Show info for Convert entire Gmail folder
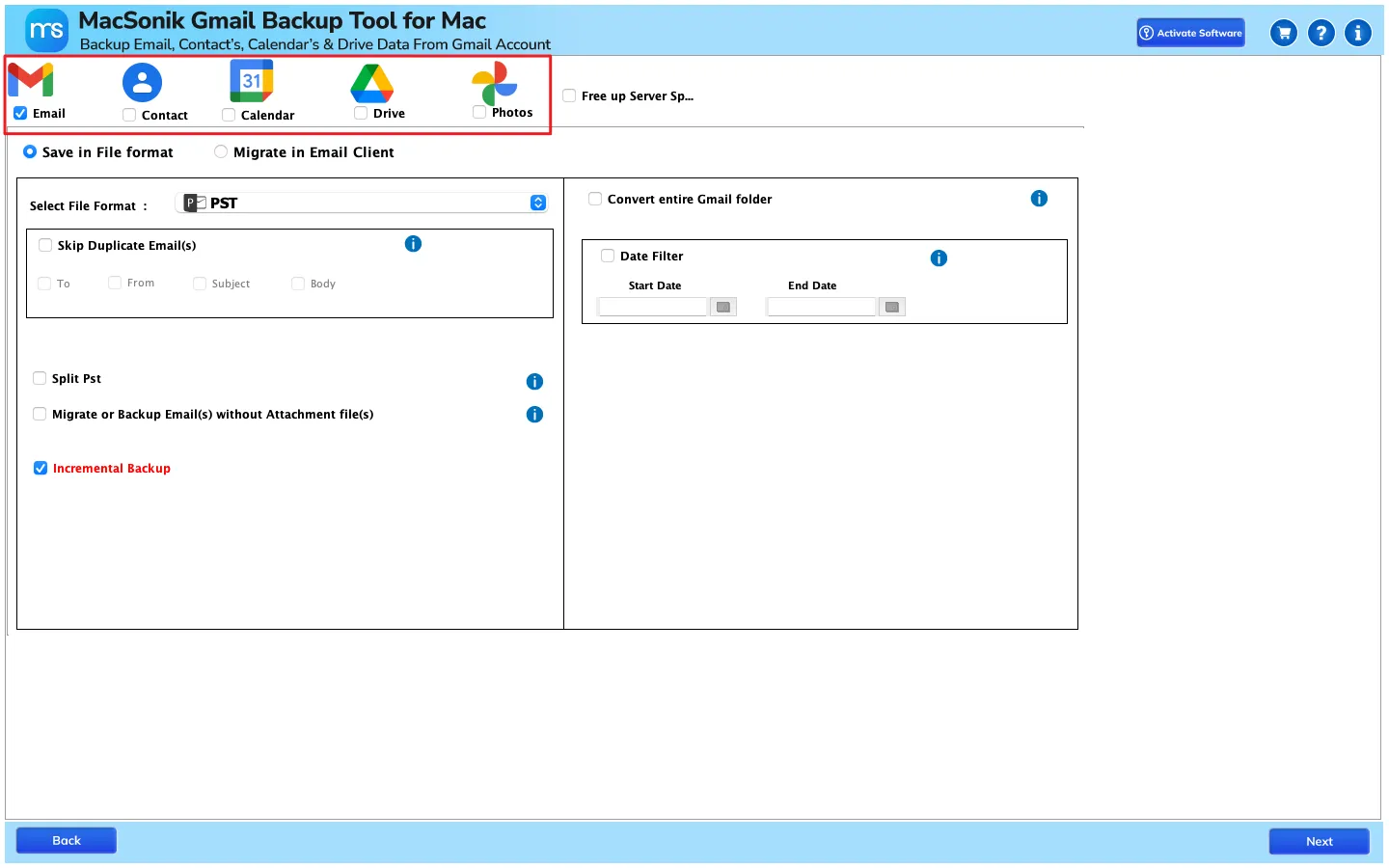 (x=1039, y=199)
